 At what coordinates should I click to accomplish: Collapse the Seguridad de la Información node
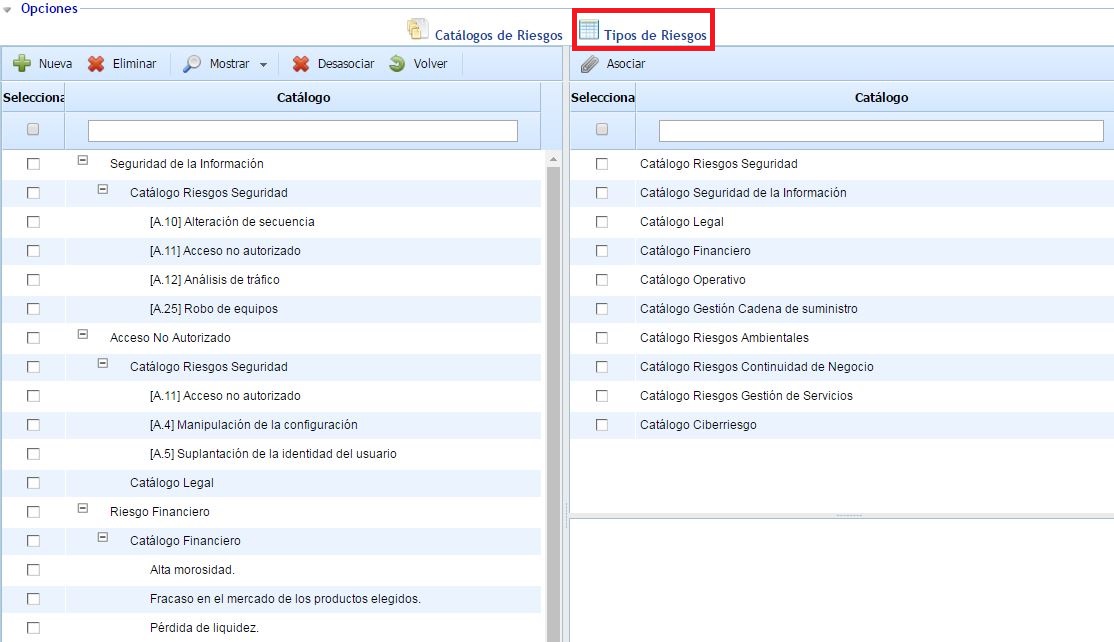click(83, 160)
